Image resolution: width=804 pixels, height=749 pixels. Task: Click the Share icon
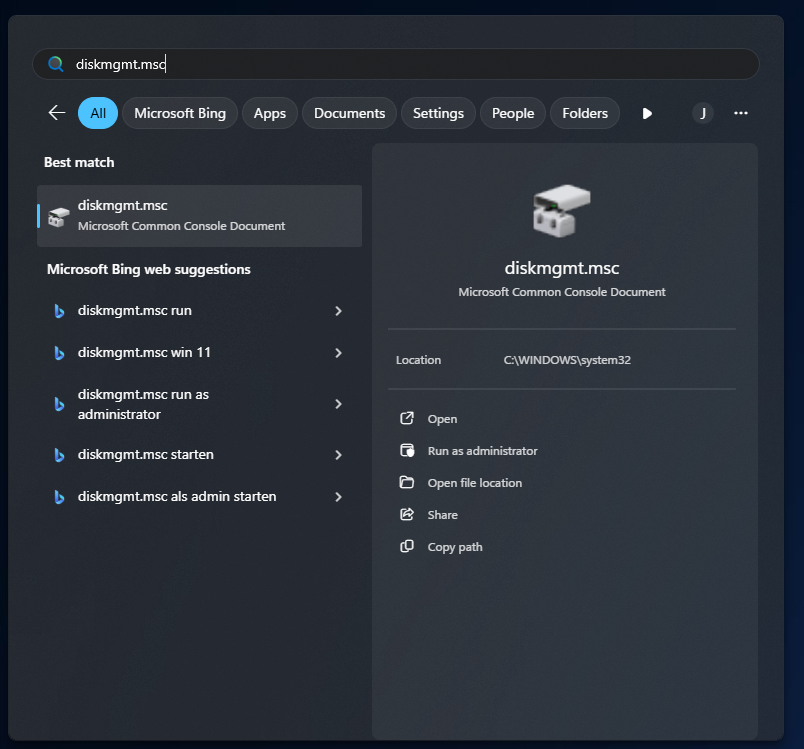(407, 514)
